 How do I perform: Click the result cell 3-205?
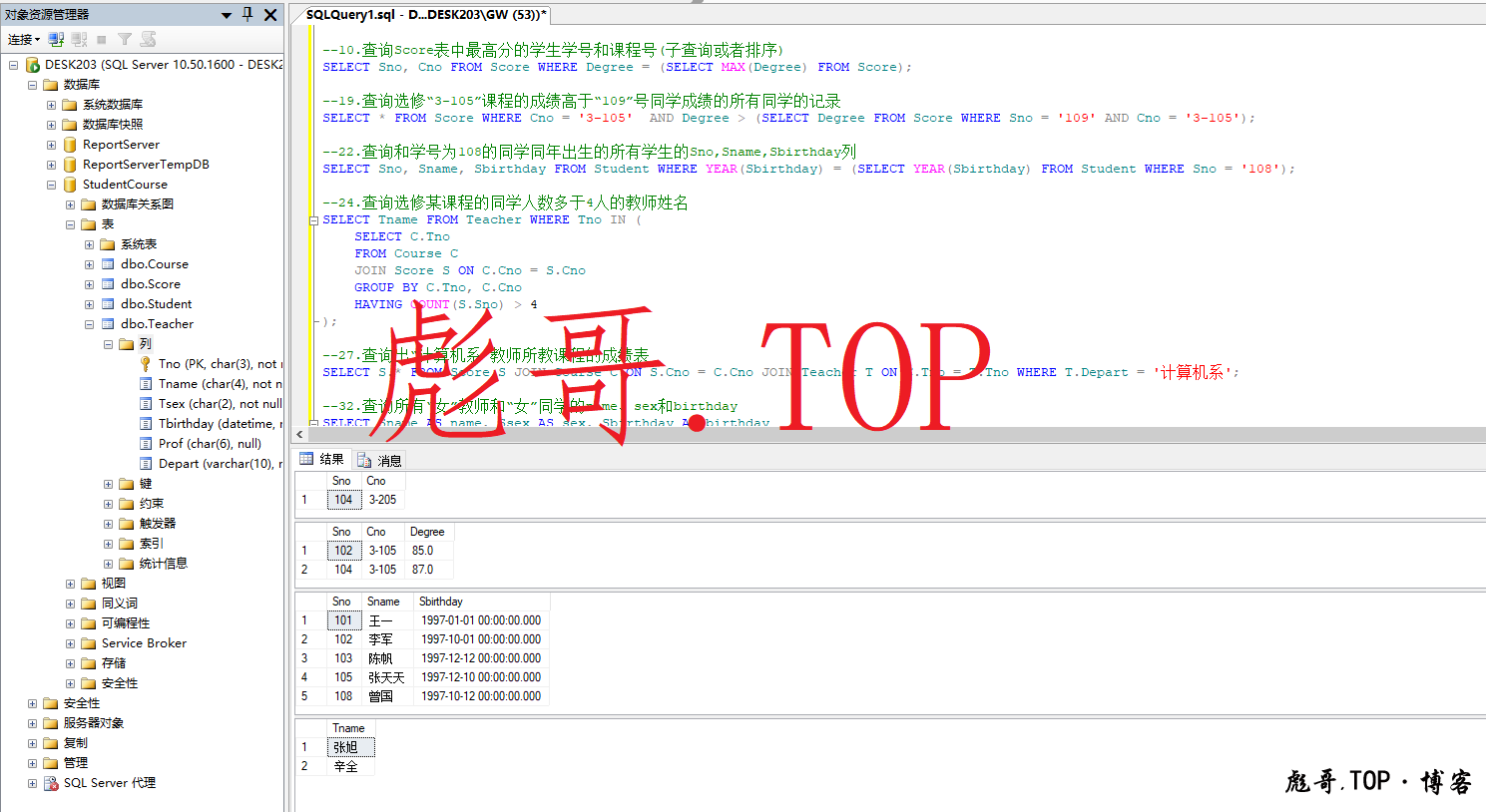[x=382, y=500]
